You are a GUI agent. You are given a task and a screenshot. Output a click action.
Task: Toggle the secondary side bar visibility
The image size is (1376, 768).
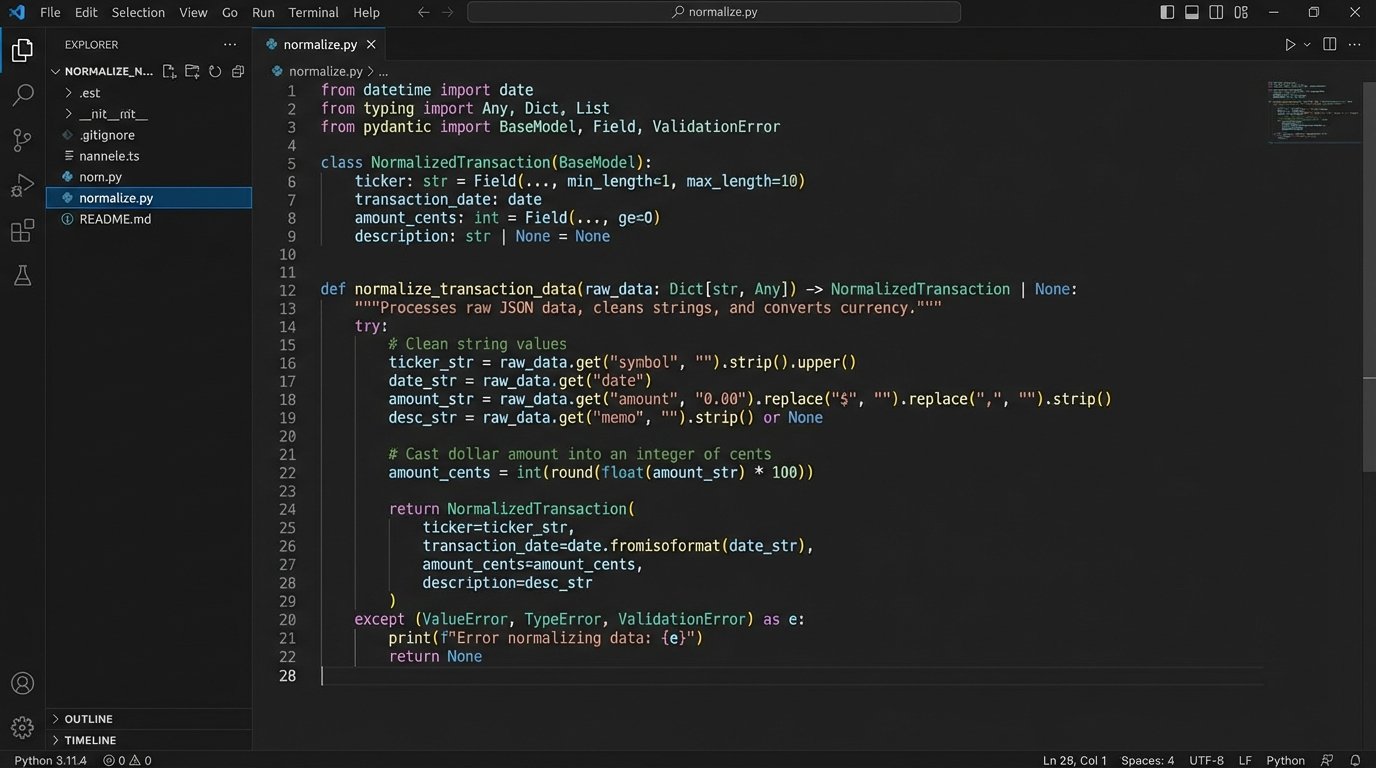pos(1216,13)
